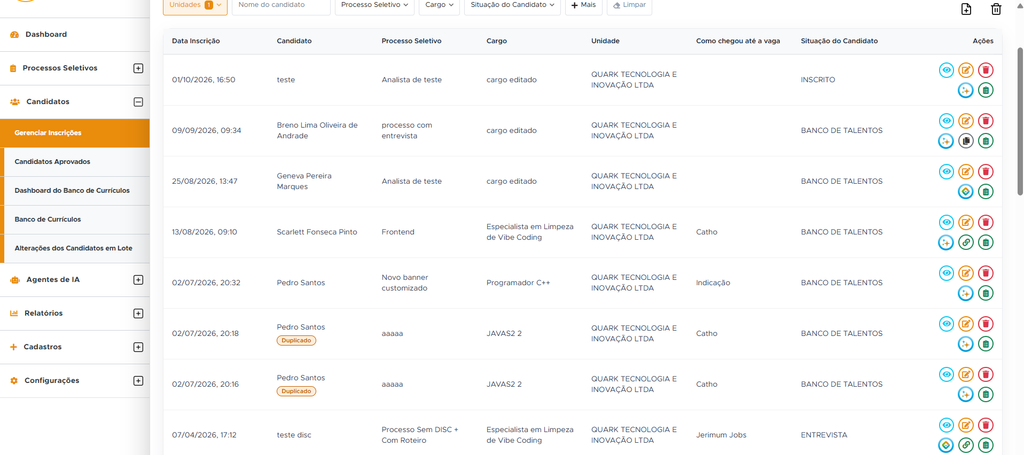View Geneva Pereira Marques with the eye icon
1024x455 pixels.
point(946,172)
